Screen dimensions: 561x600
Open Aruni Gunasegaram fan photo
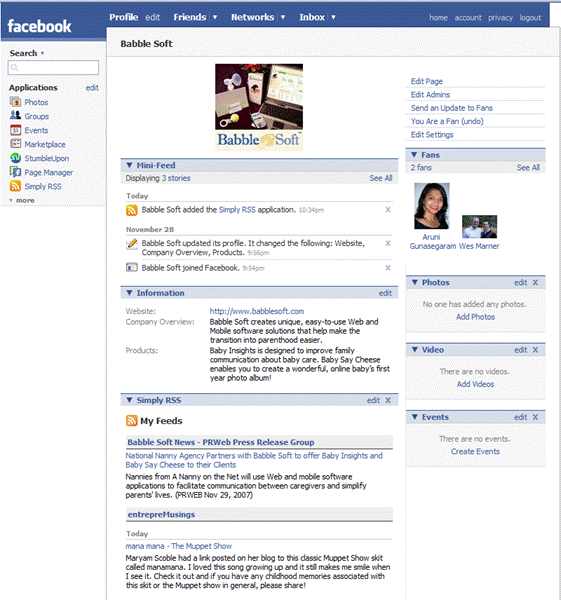click(432, 206)
